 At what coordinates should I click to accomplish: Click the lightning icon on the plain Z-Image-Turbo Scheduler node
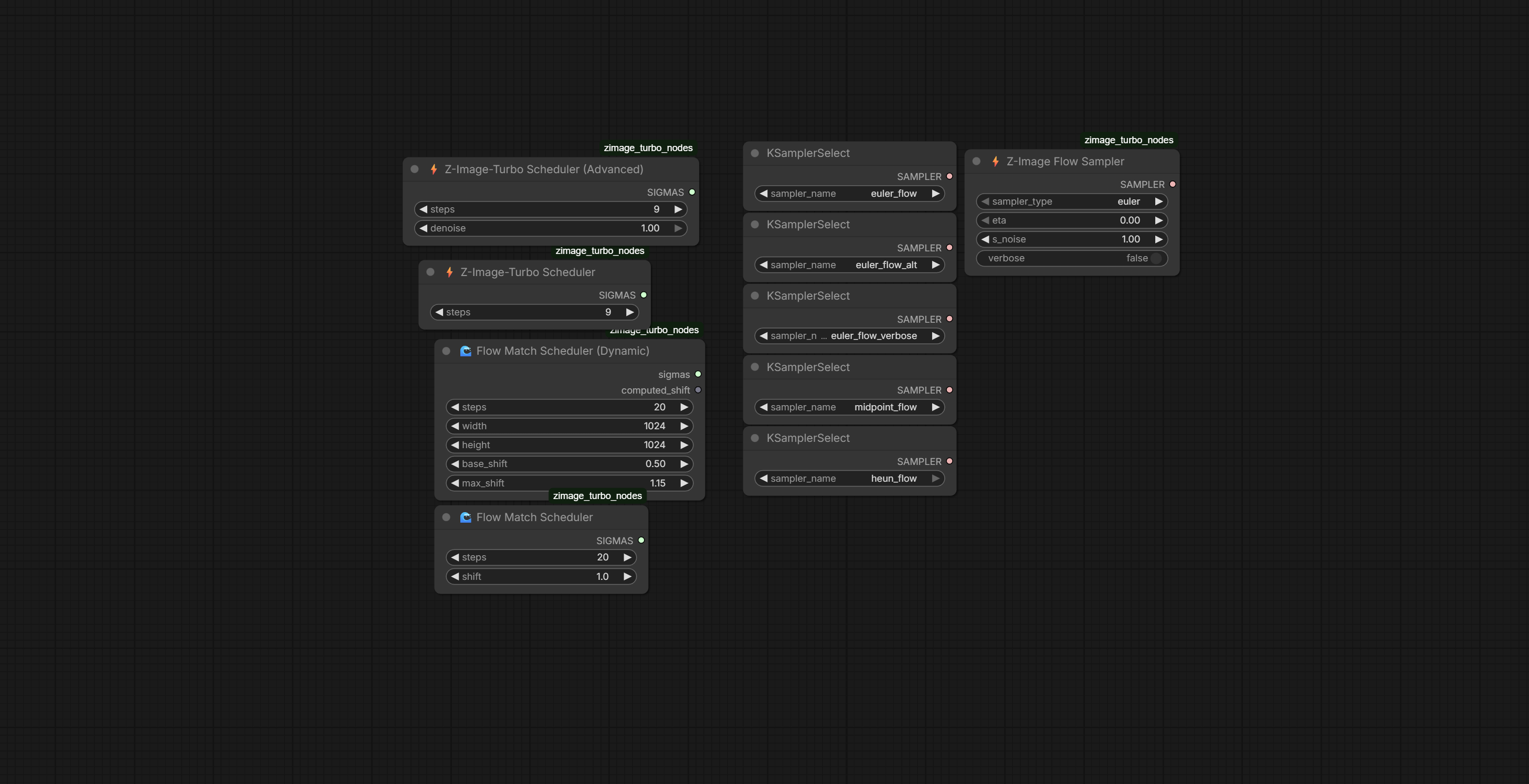pyautogui.click(x=449, y=272)
